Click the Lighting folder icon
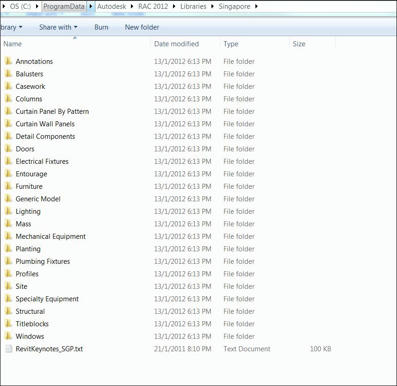Viewport: 397px width, 386px height. 8,211
